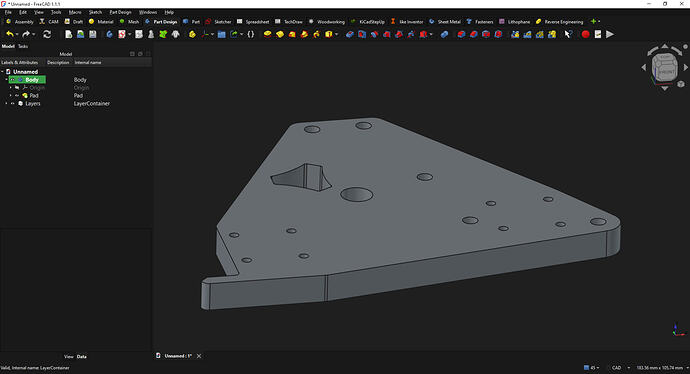Open an existing file from toolbar
The width and height of the screenshot is (690, 374).
pyautogui.click(x=81, y=34)
